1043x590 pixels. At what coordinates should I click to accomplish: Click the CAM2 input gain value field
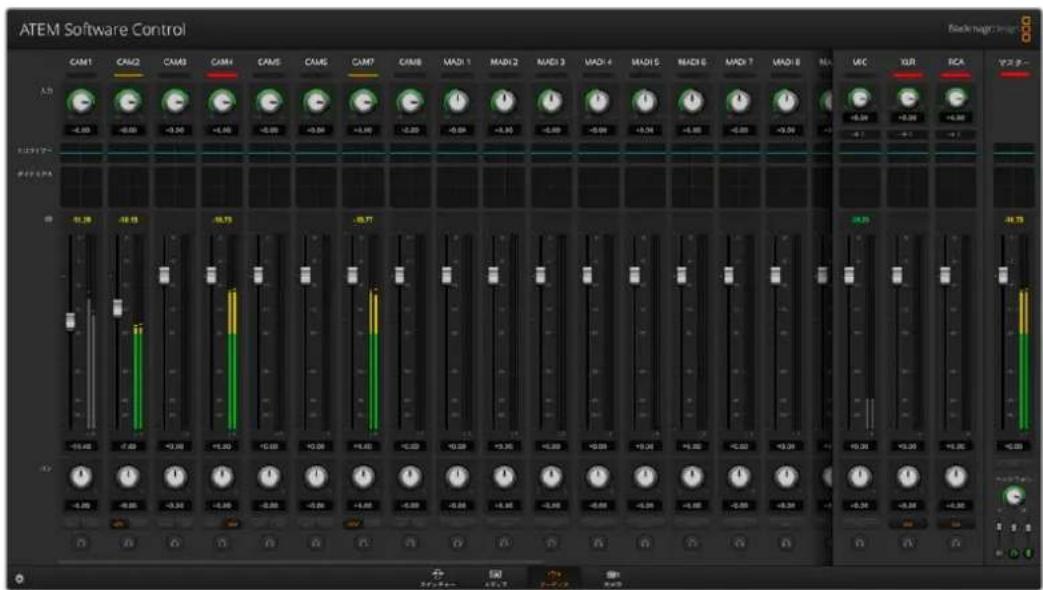pyautogui.click(x=128, y=130)
